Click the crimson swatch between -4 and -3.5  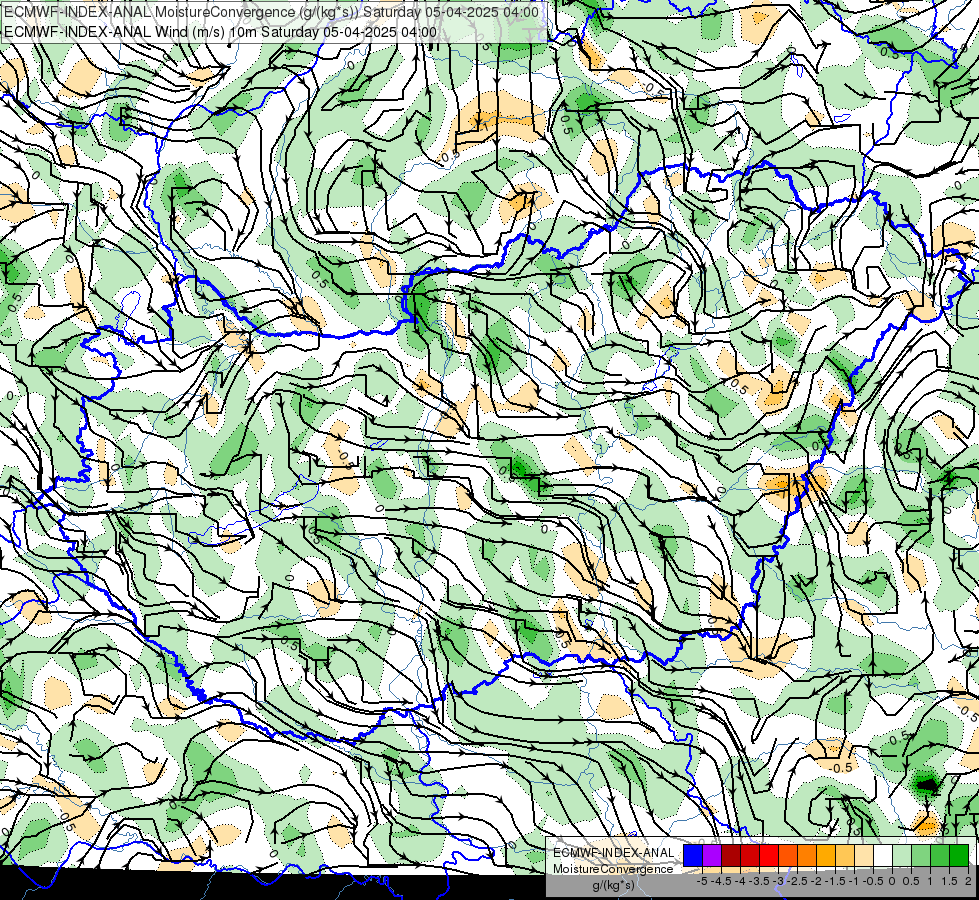(x=750, y=855)
